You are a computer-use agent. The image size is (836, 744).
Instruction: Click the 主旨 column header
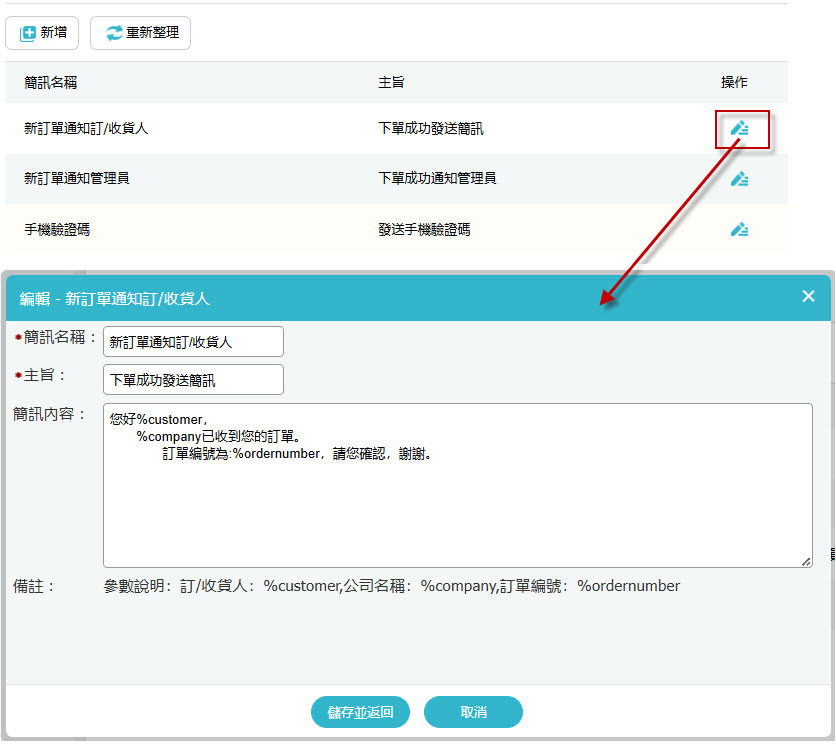(391, 83)
